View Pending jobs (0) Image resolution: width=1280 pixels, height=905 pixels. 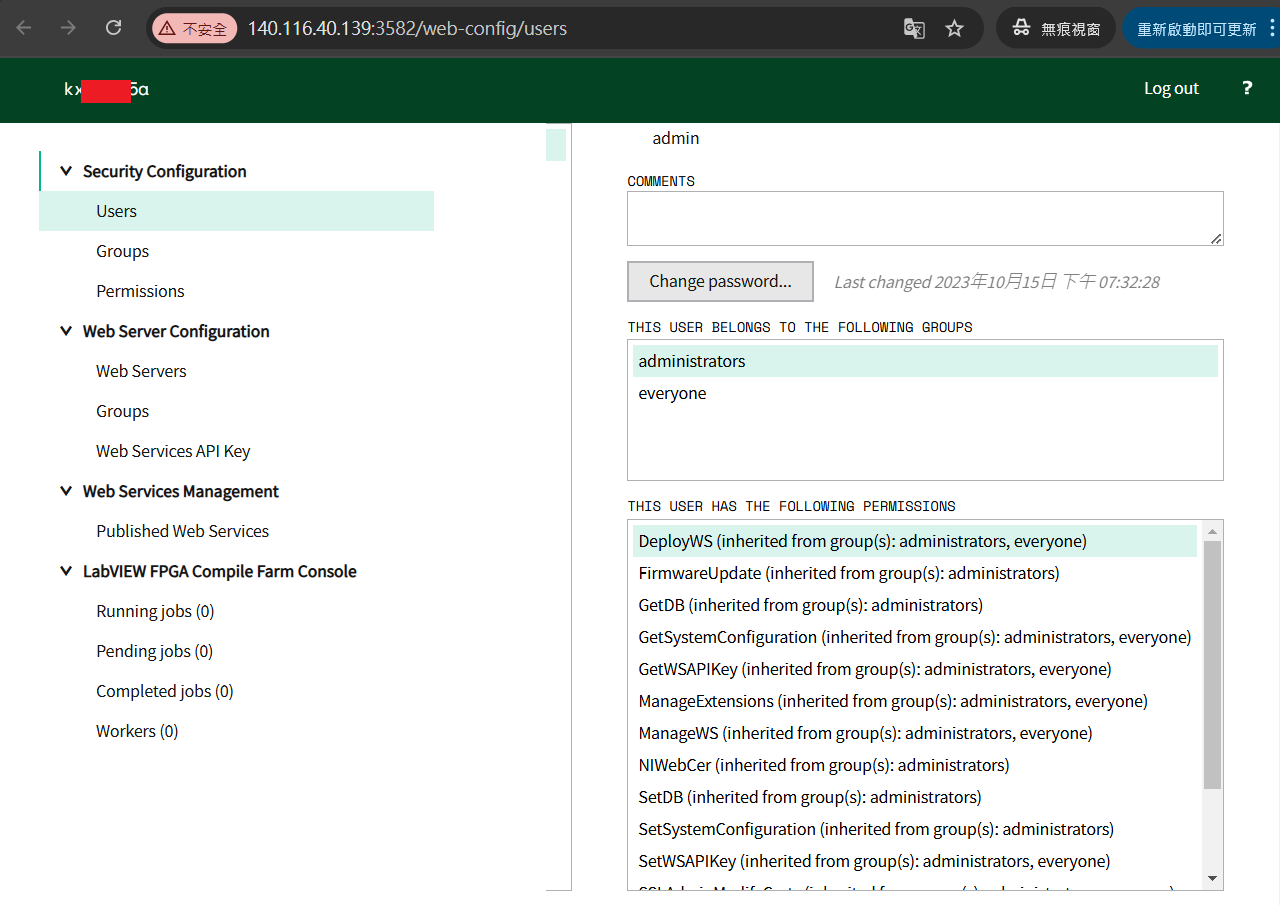point(154,651)
